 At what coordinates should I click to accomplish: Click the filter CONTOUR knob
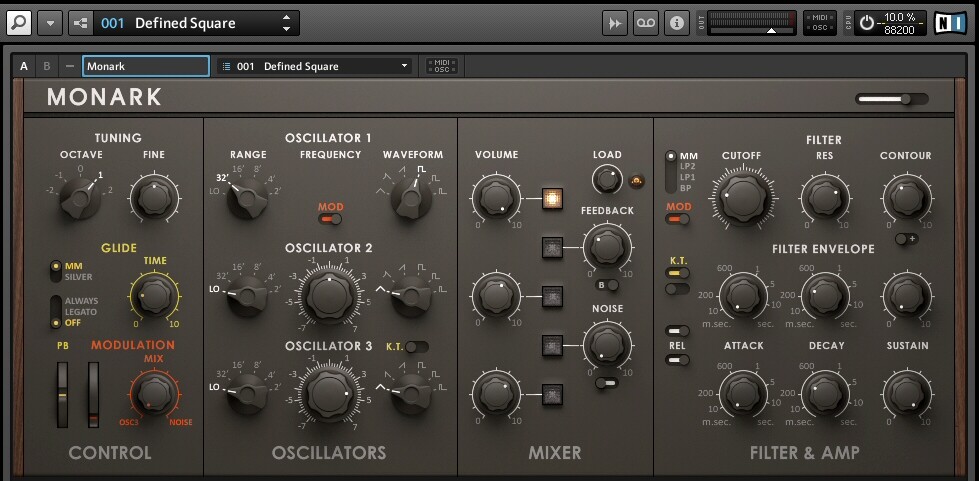906,197
